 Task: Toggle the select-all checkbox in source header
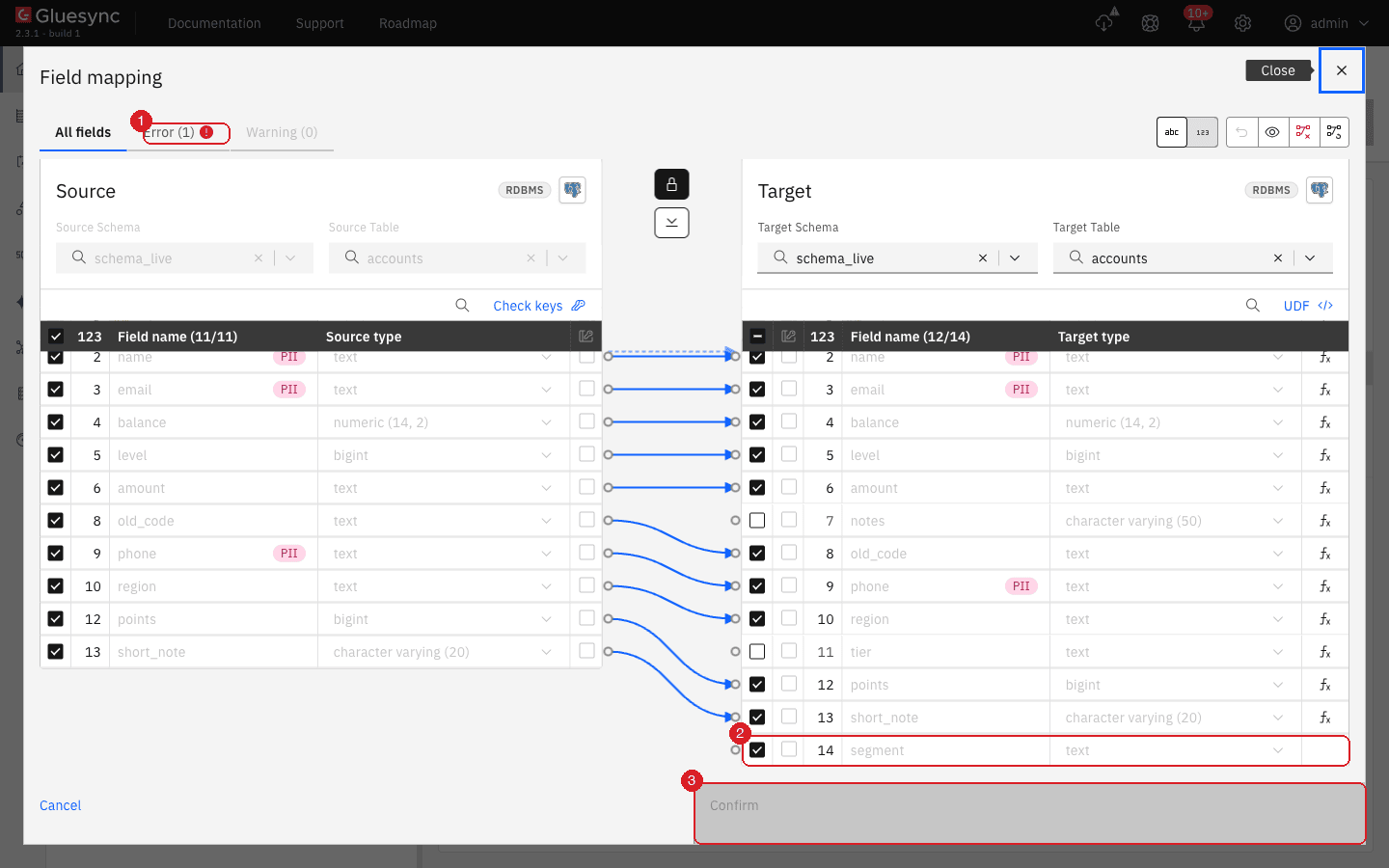tap(55, 337)
